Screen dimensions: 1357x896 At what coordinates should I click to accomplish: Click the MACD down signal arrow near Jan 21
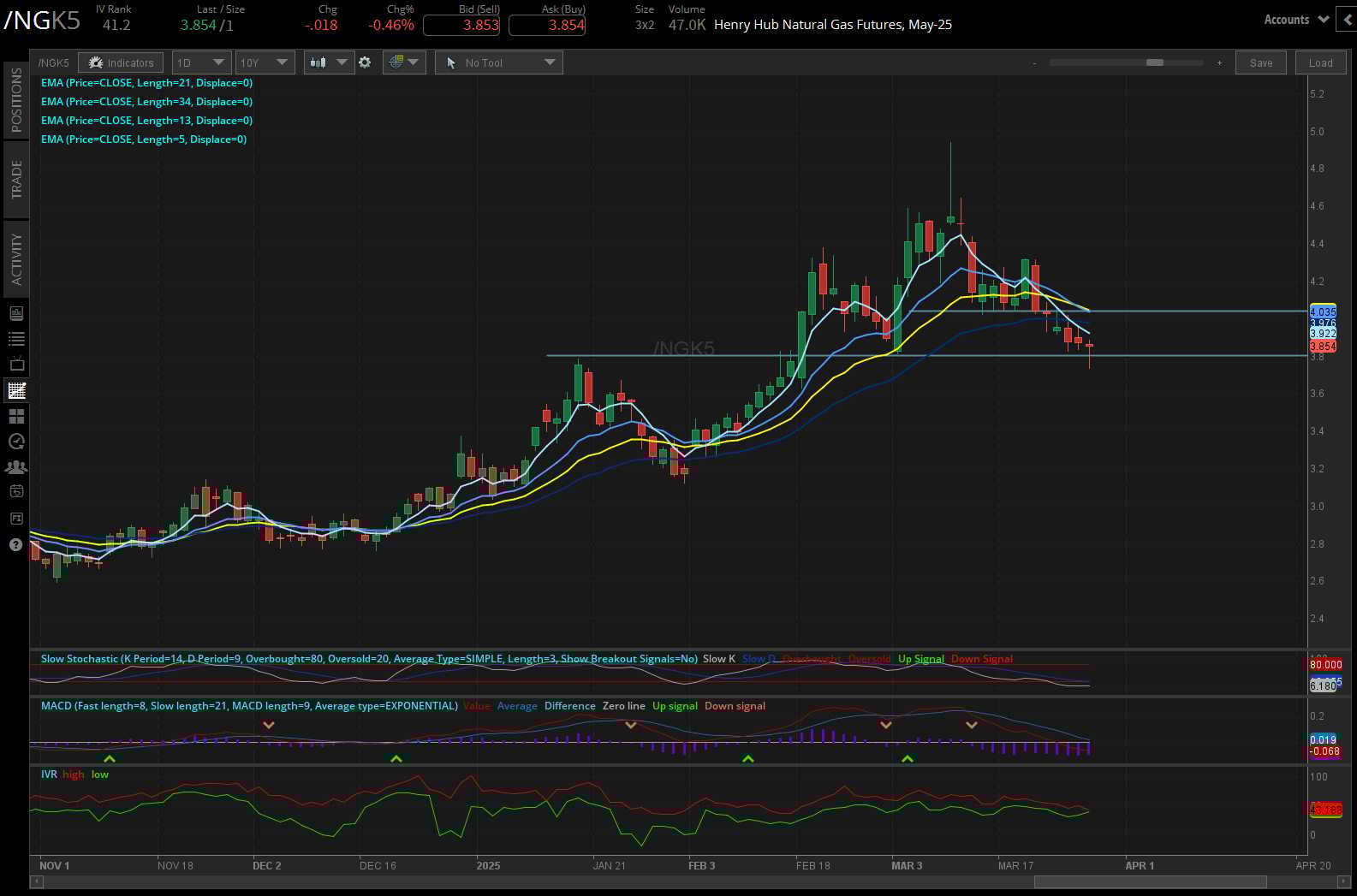coord(630,725)
